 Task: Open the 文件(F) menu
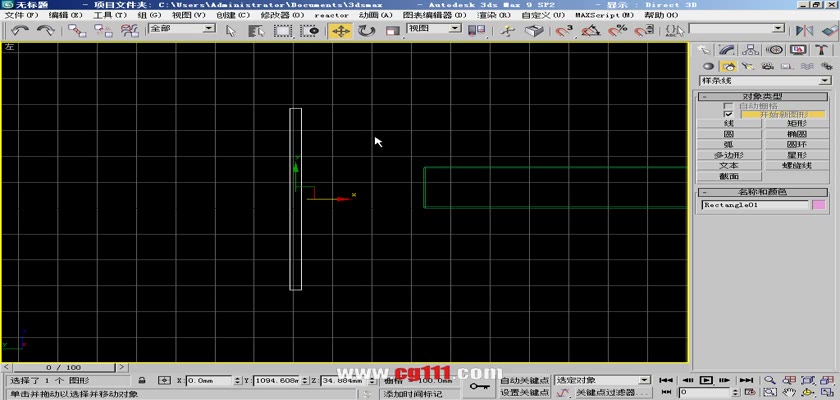(21, 15)
